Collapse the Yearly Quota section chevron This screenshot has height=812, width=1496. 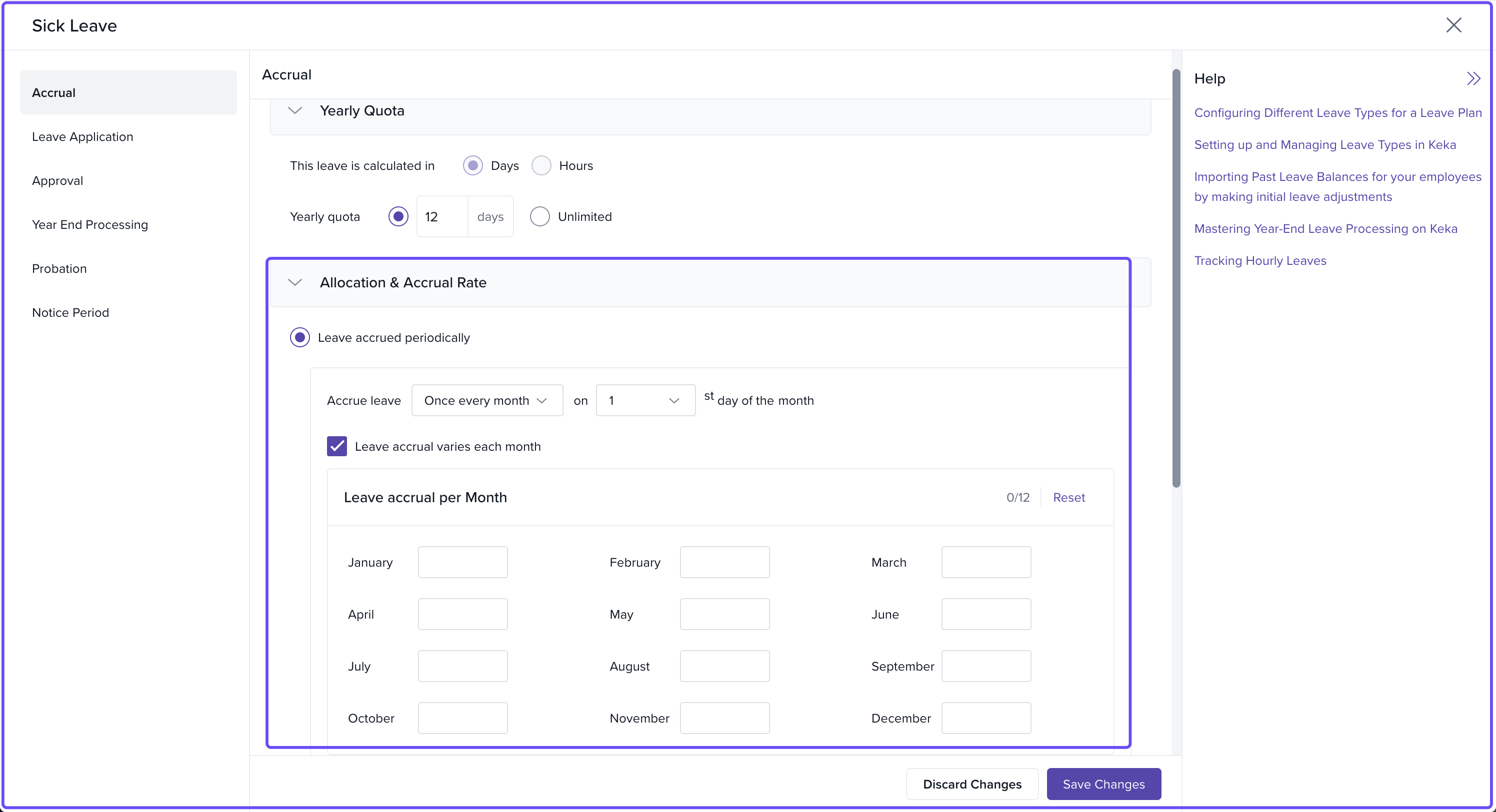coord(295,110)
